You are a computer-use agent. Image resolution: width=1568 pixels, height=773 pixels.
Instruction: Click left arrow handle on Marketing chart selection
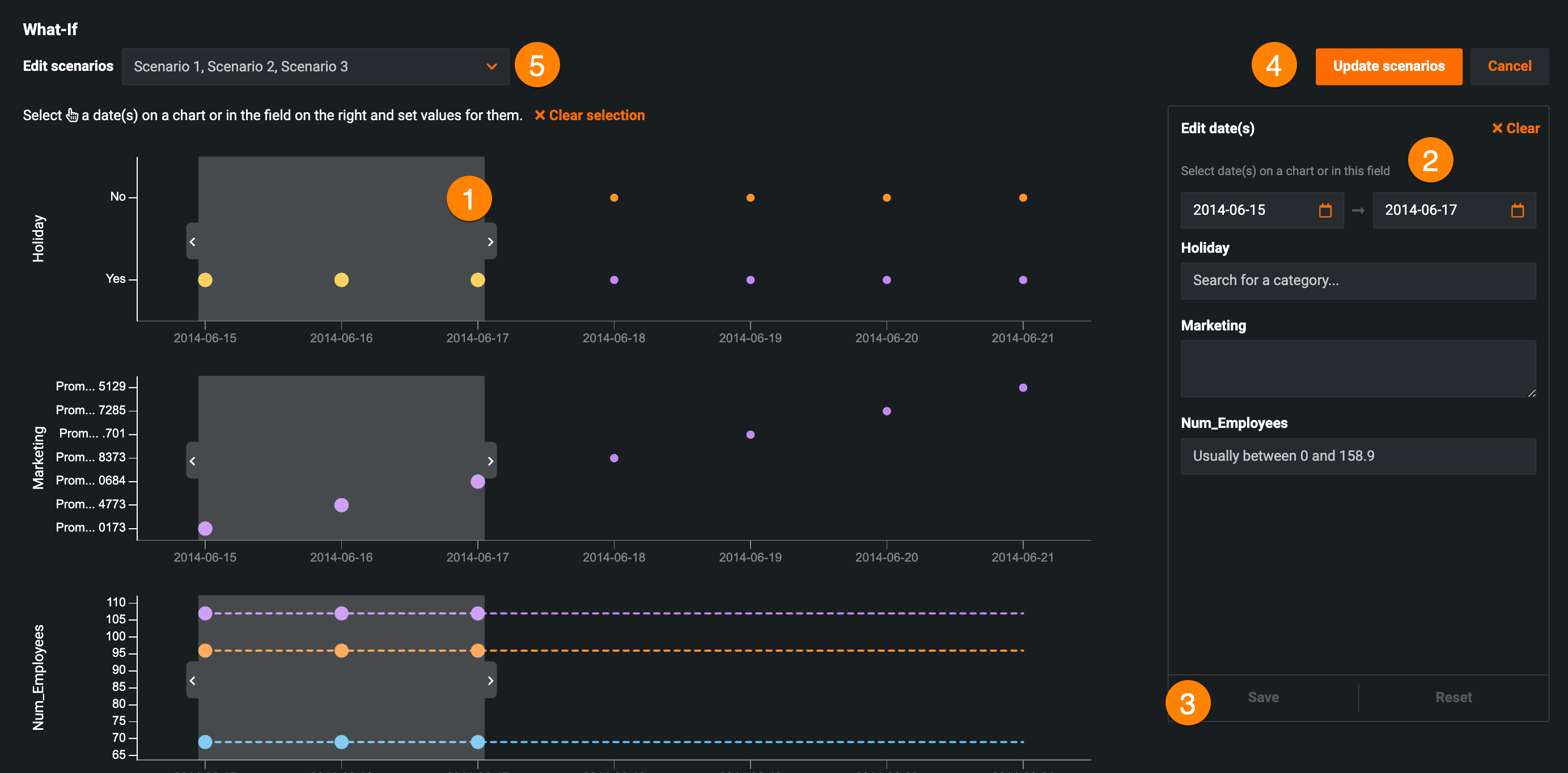[192, 461]
